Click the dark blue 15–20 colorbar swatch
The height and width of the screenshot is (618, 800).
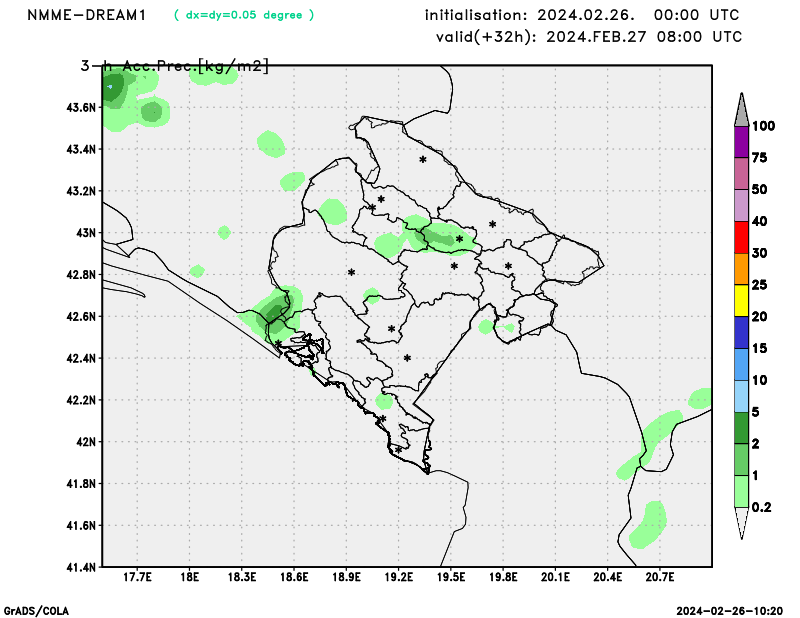click(x=741, y=333)
